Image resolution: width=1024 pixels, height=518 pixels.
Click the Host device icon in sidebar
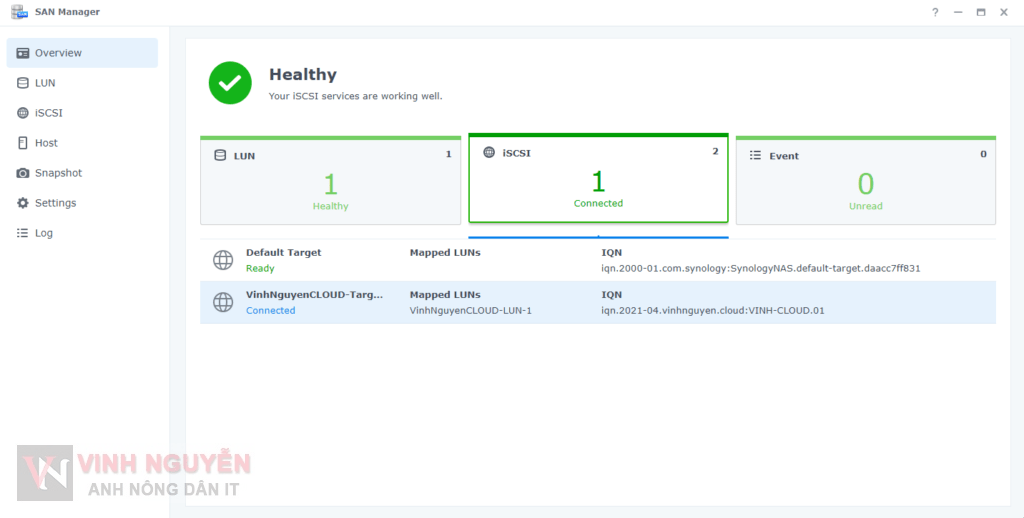point(23,143)
